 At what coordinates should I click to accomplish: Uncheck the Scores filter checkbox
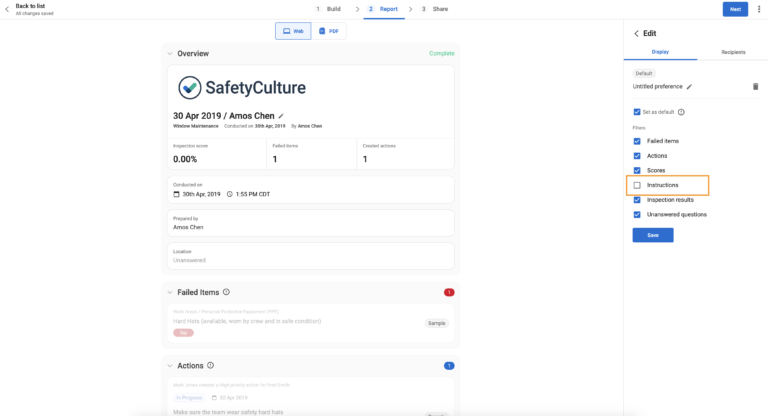click(637, 171)
